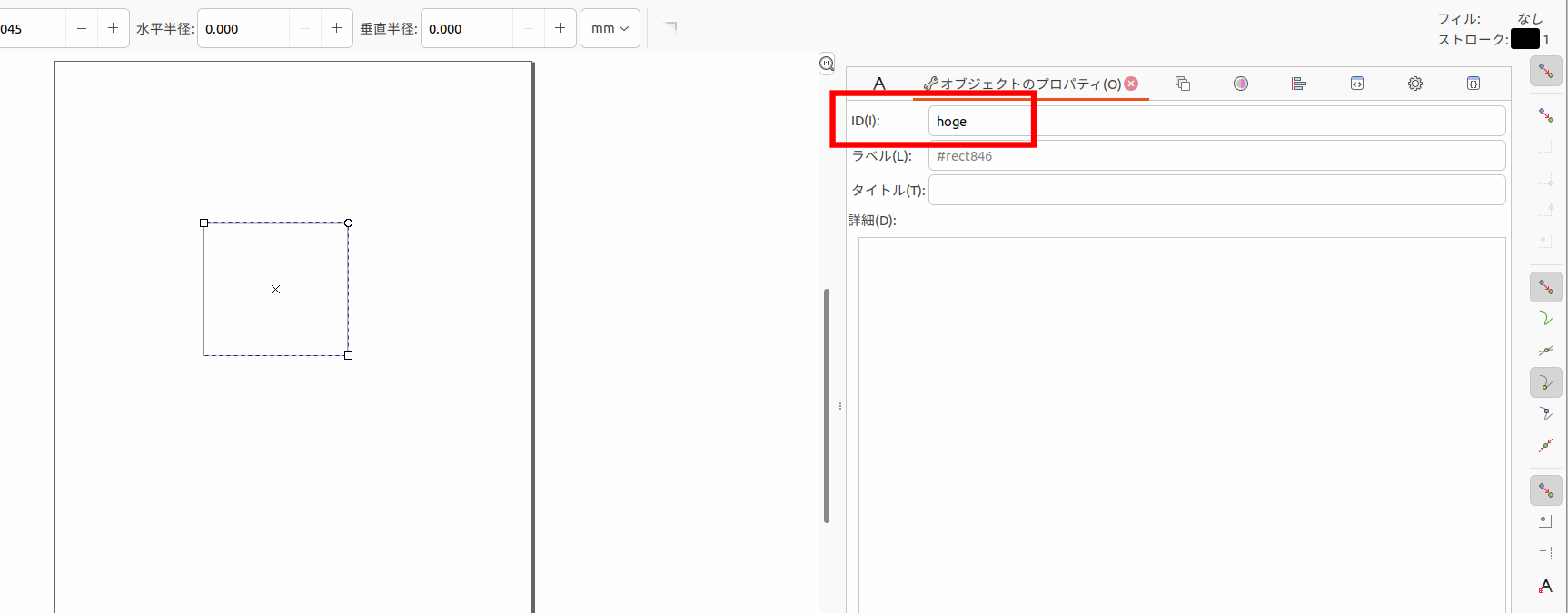Close the オブジェクトのプロパティ tab
Viewport: 1568px width, 613px height.
(x=1131, y=84)
